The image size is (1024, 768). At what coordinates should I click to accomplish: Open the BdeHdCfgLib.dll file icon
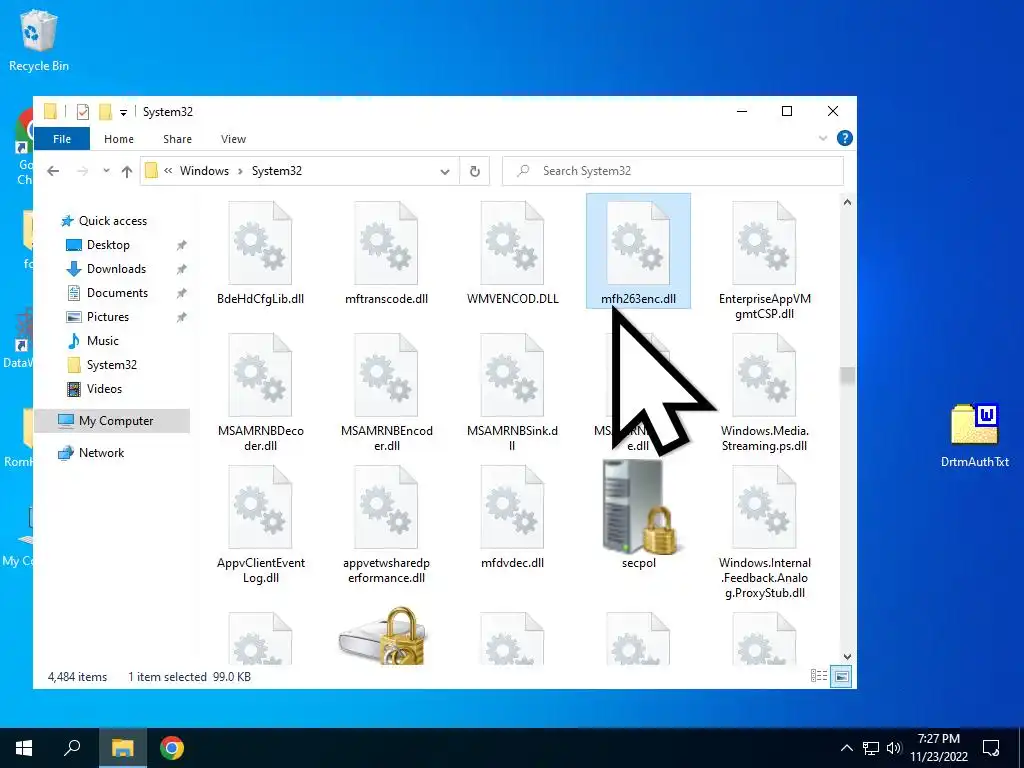[x=260, y=244]
